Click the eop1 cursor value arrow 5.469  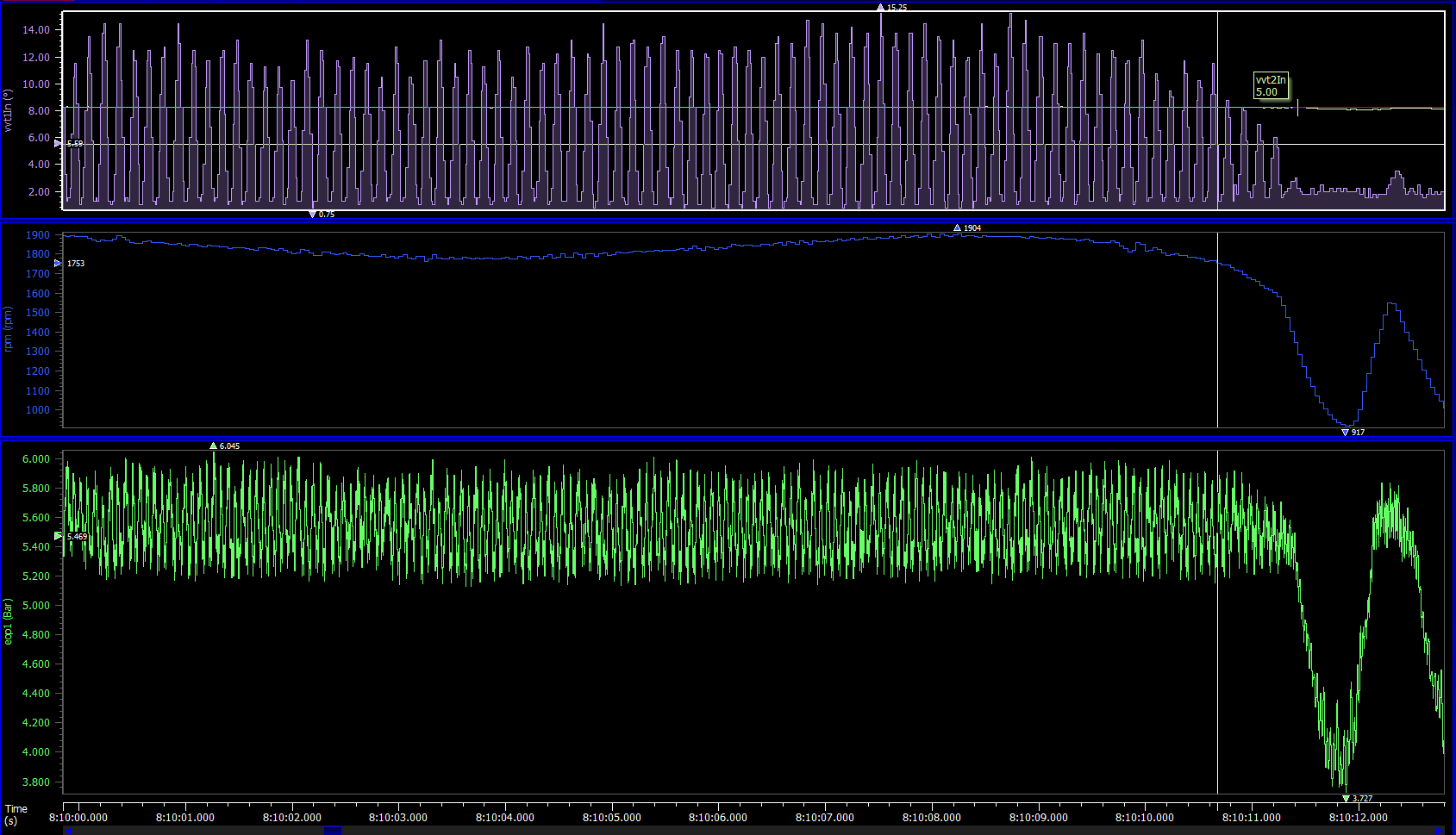(x=58, y=536)
